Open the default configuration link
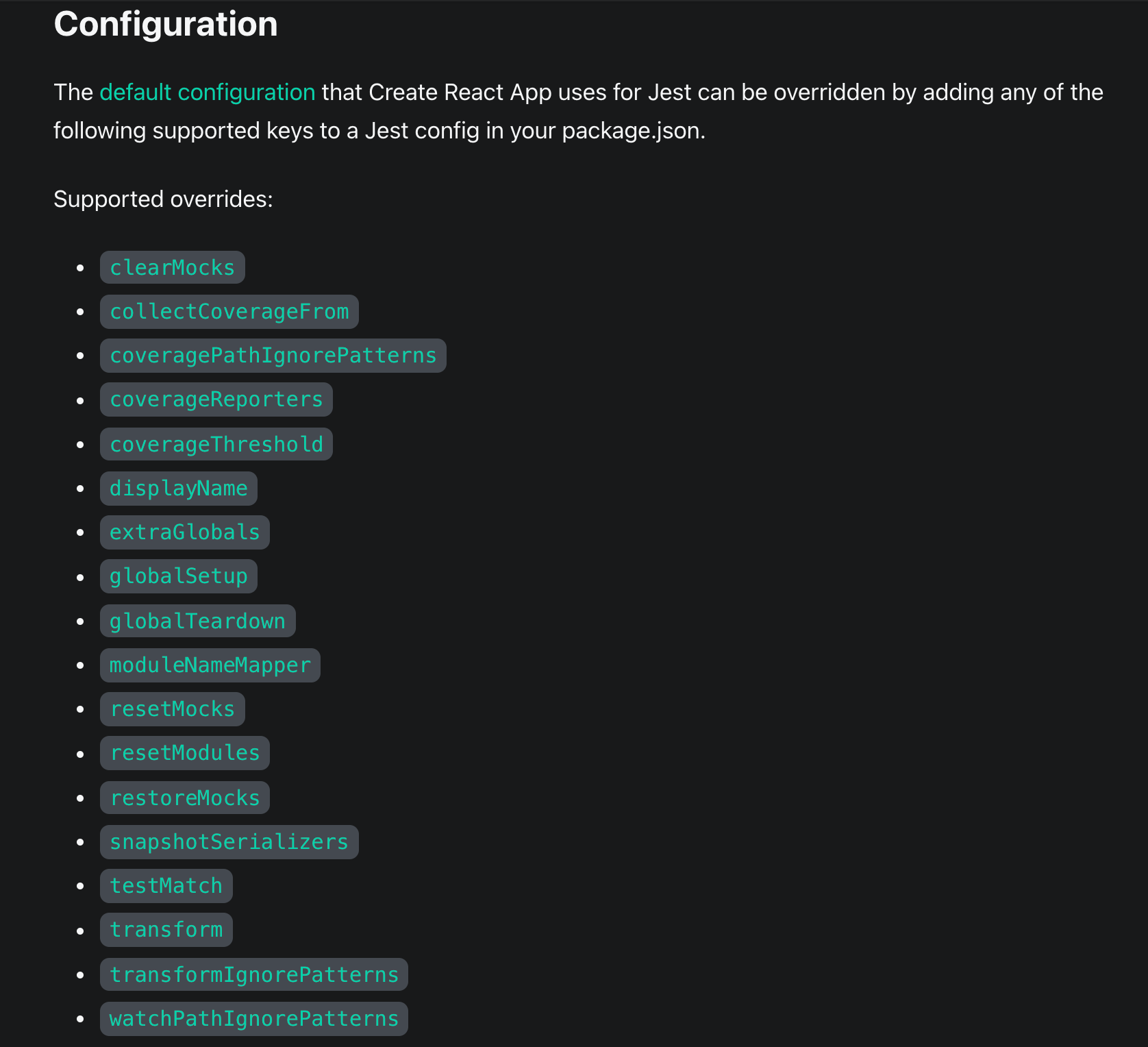 pyautogui.click(x=208, y=92)
